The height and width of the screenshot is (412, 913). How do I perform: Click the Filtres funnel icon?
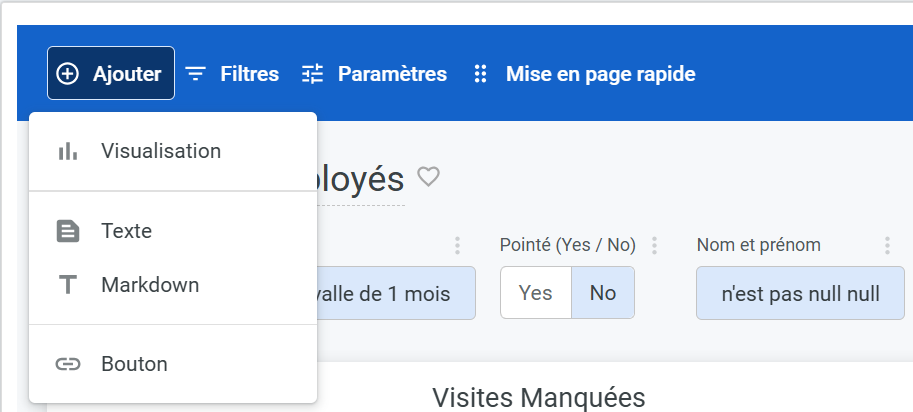coord(196,74)
